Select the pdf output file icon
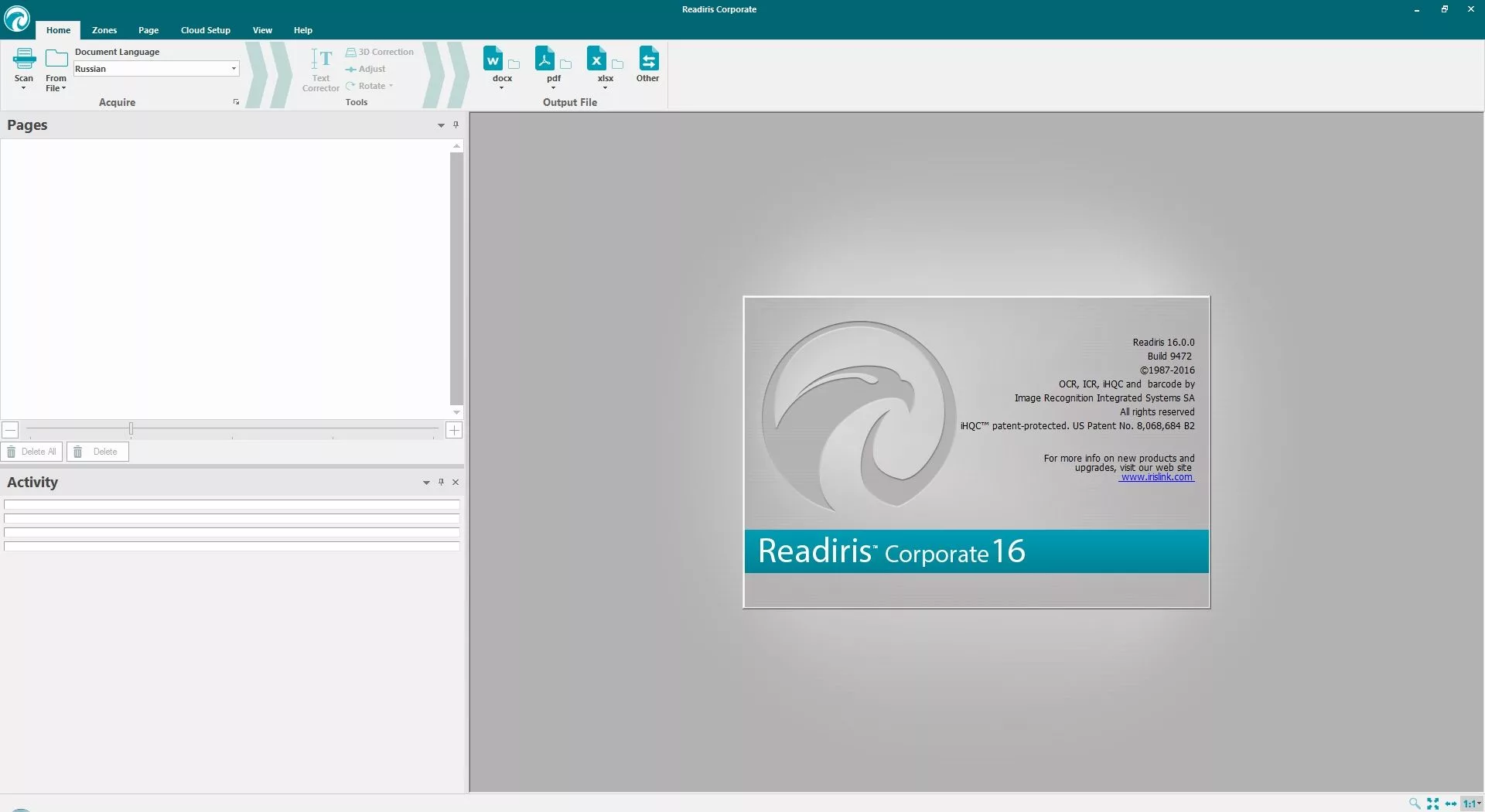Image resolution: width=1485 pixels, height=812 pixels. click(x=544, y=60)
